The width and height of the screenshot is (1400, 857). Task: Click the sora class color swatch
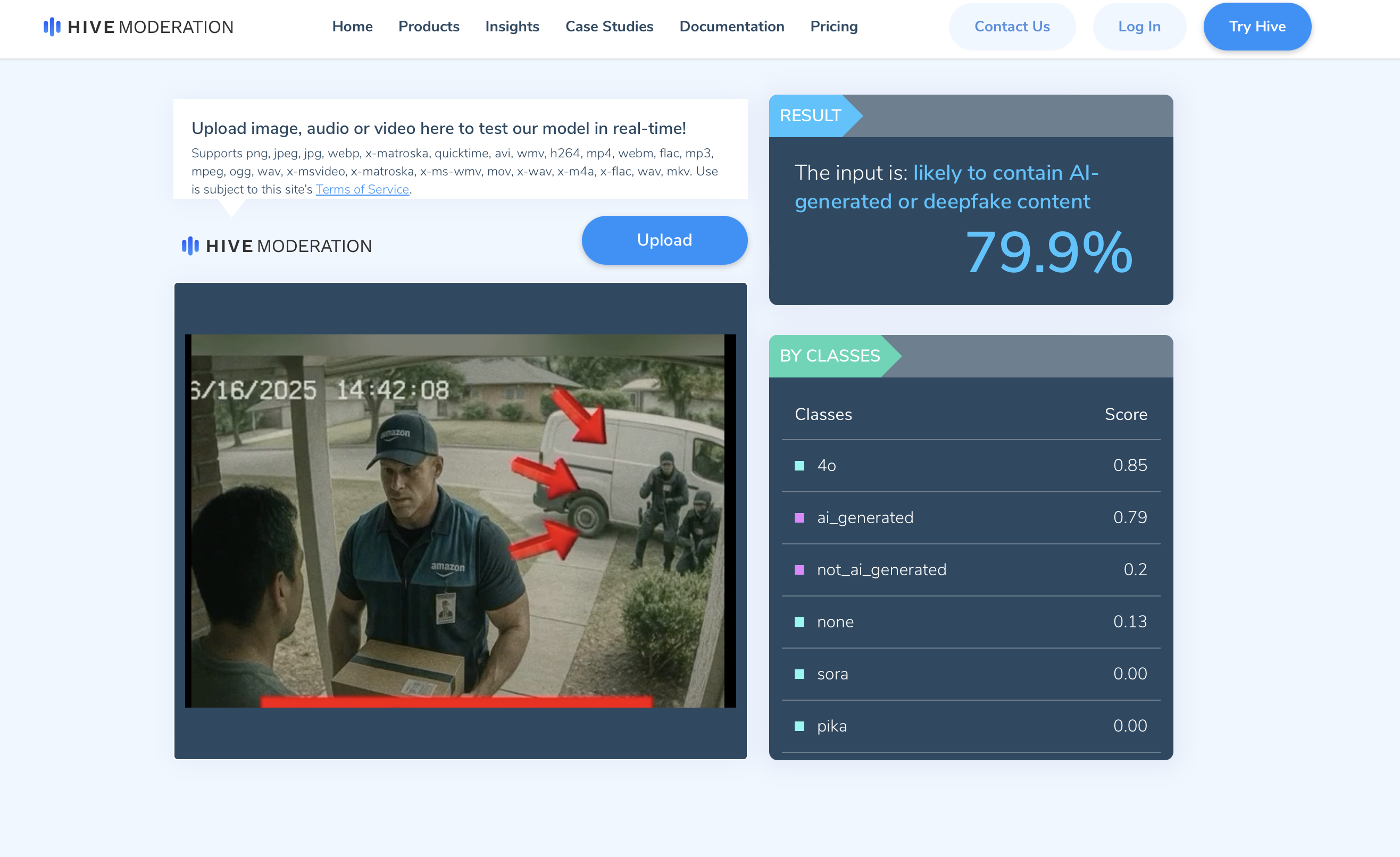(x=799, y=674)
